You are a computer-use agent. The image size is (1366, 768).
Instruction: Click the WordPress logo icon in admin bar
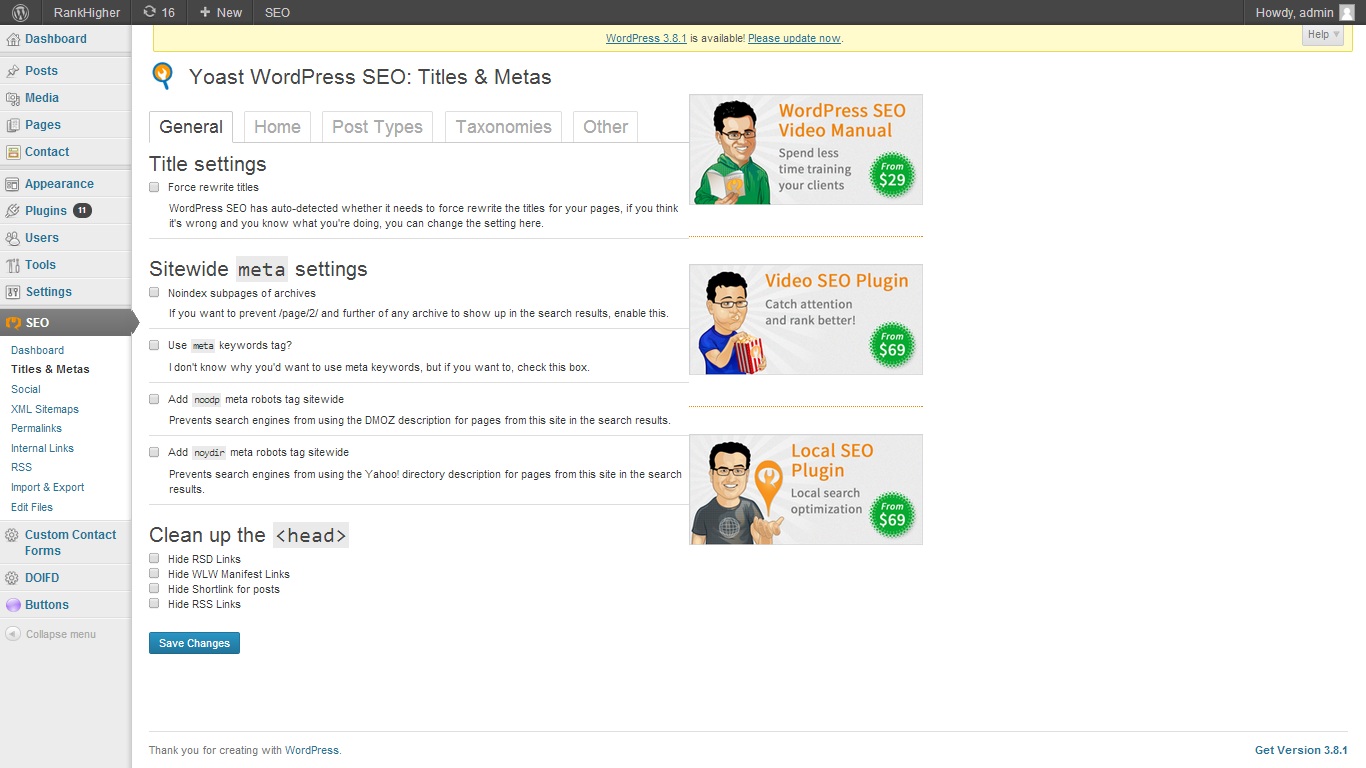point(20,12)
